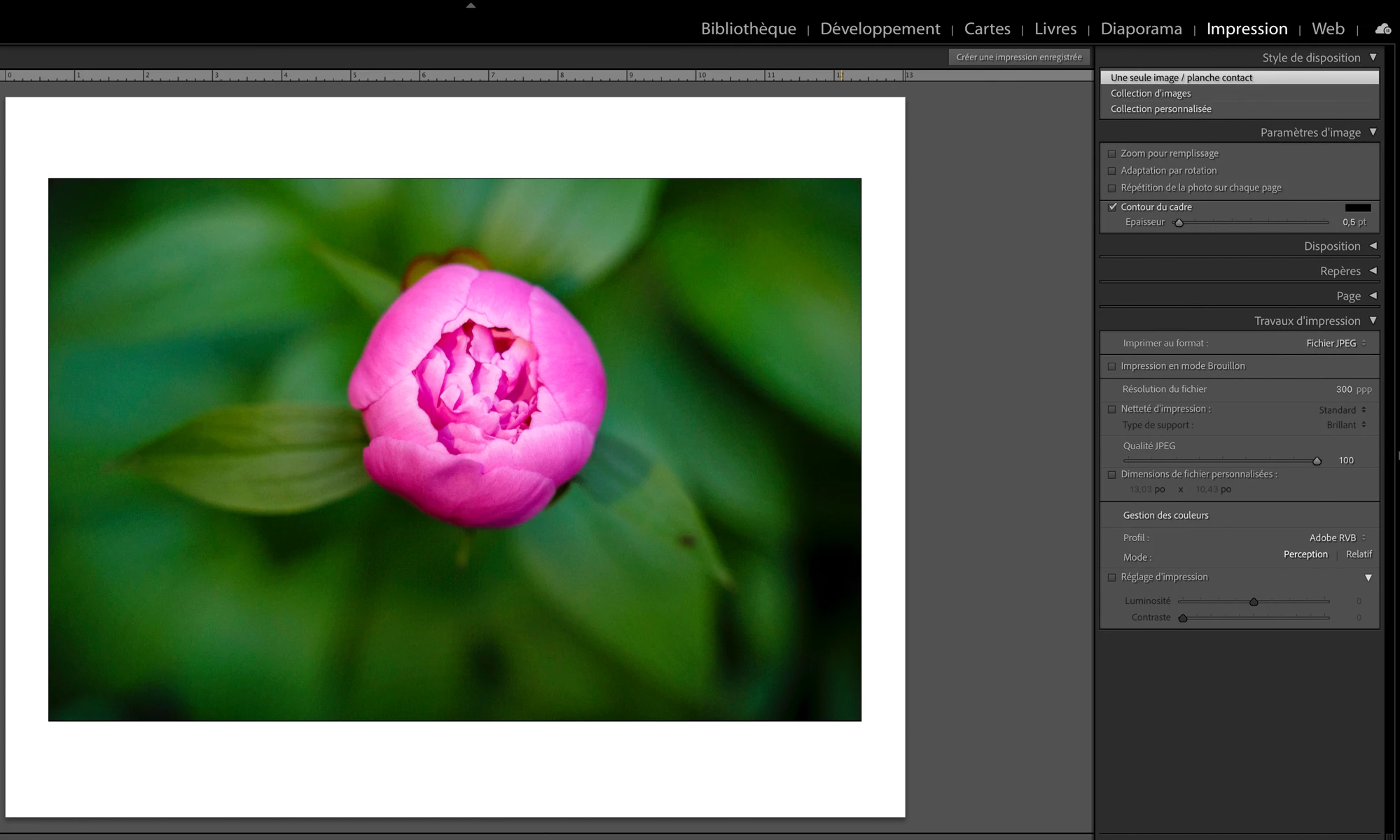Switch to the Développement module
Viewport: 1400px width, 840px height.
[880, 29]
